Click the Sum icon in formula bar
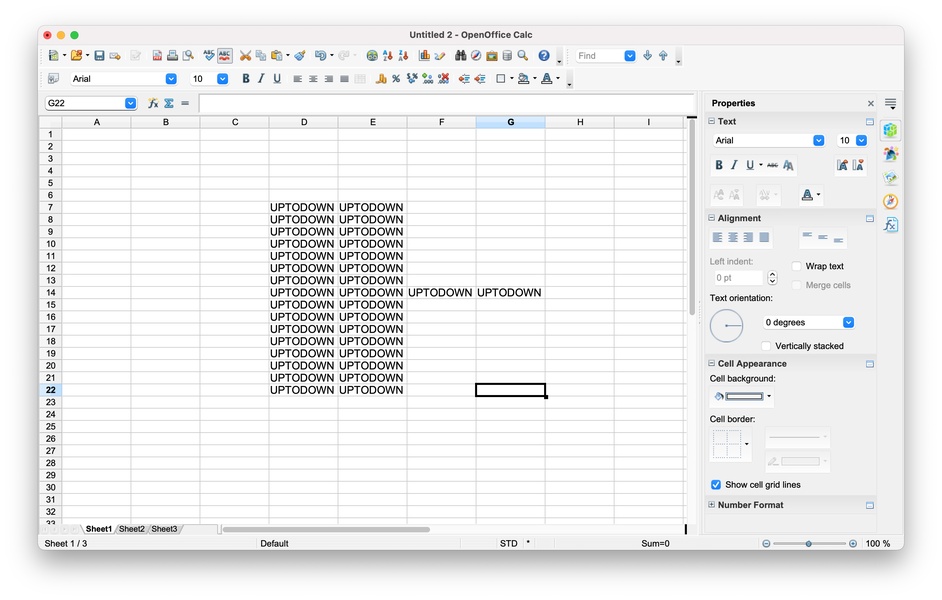The image size is (942, 600). point(169,103)
